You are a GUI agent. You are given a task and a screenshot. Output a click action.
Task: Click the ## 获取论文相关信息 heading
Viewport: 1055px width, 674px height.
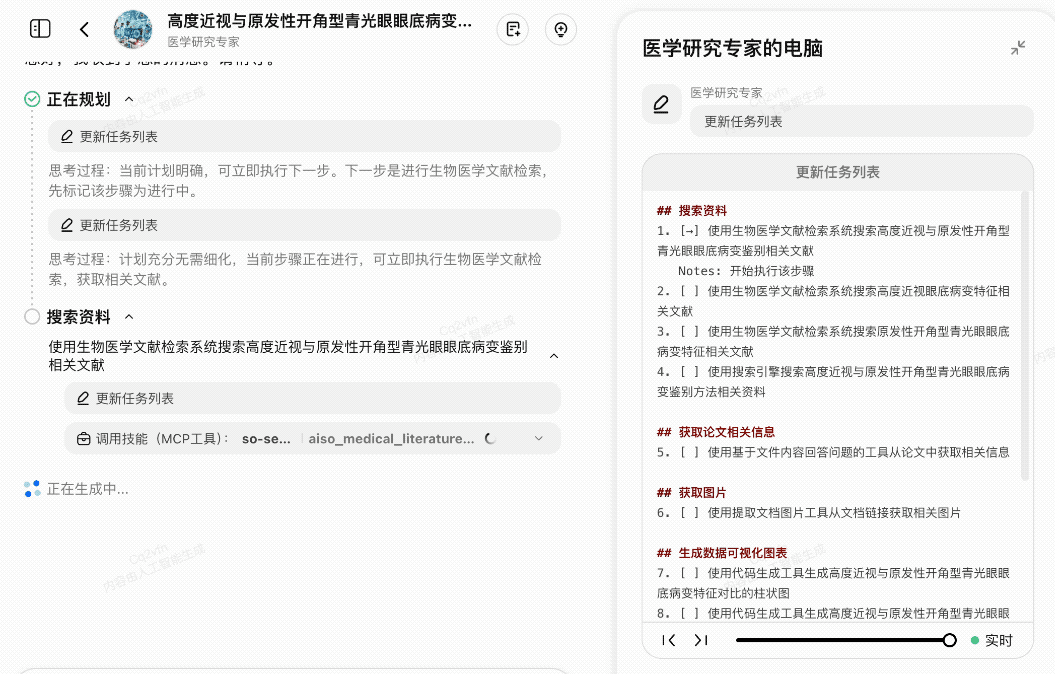pos(716,432)
